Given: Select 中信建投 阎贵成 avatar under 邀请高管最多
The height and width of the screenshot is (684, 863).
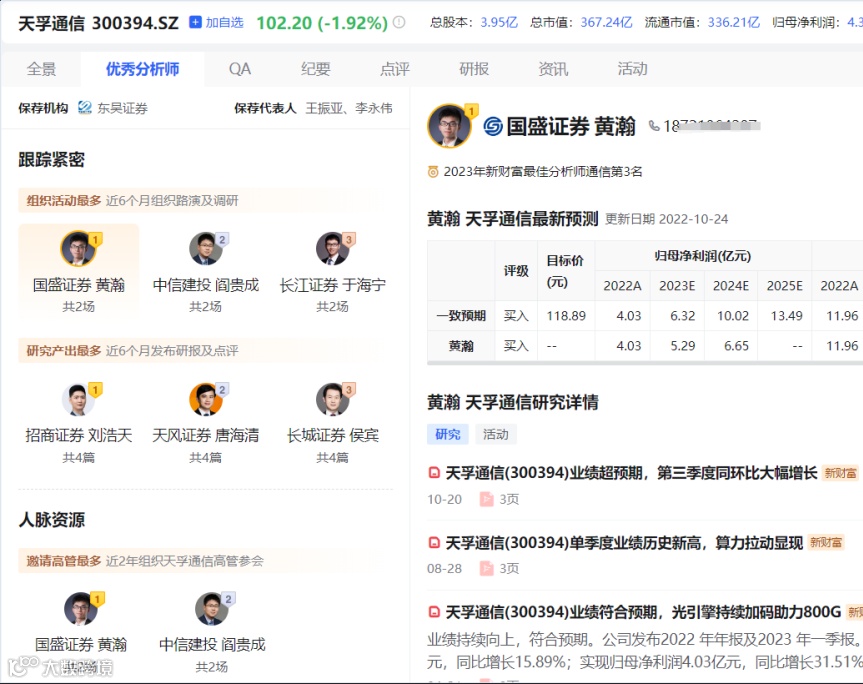Looking at the screenshot, I should 212,609.
